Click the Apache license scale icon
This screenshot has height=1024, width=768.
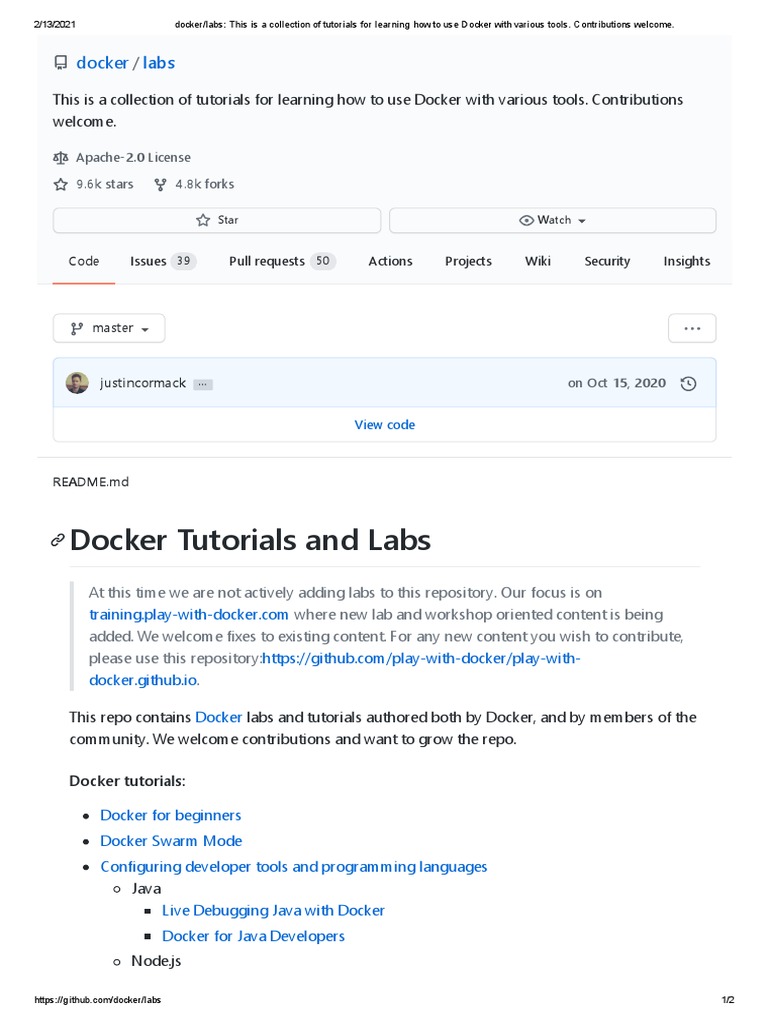click(x=61, y=158)
